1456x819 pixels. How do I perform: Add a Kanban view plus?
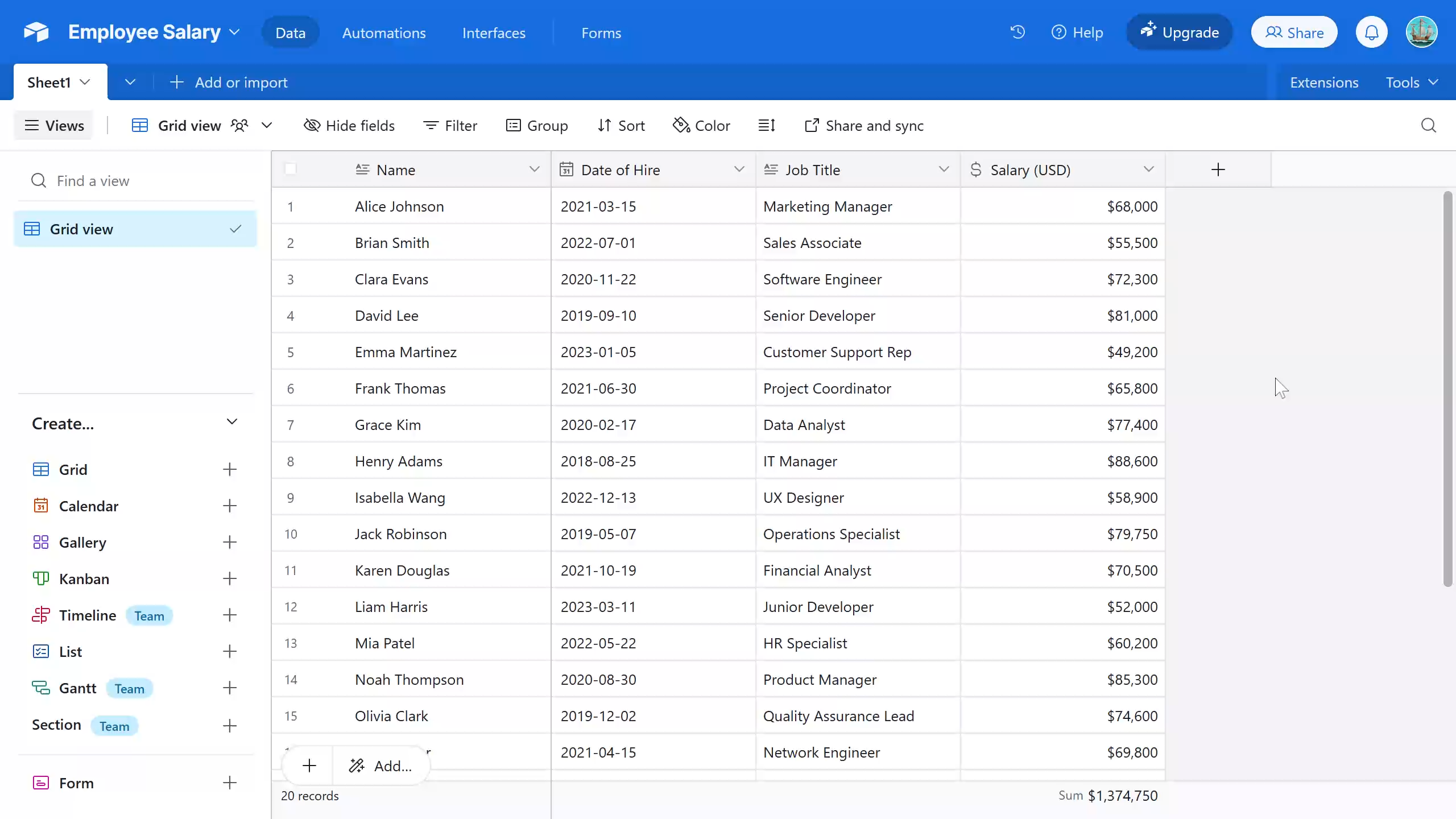tap(229, 579)
